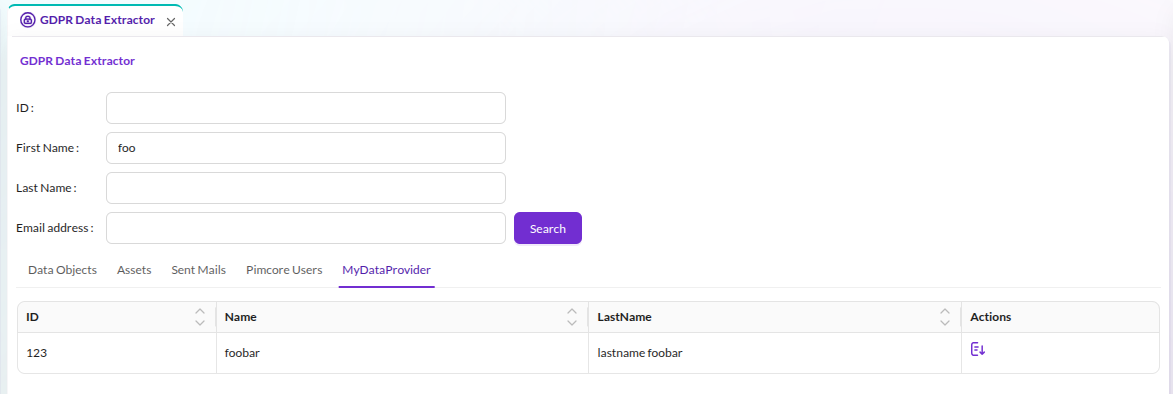
Task: Select the GDPR Data Extractor tab
Action: [x=96, y=20]
